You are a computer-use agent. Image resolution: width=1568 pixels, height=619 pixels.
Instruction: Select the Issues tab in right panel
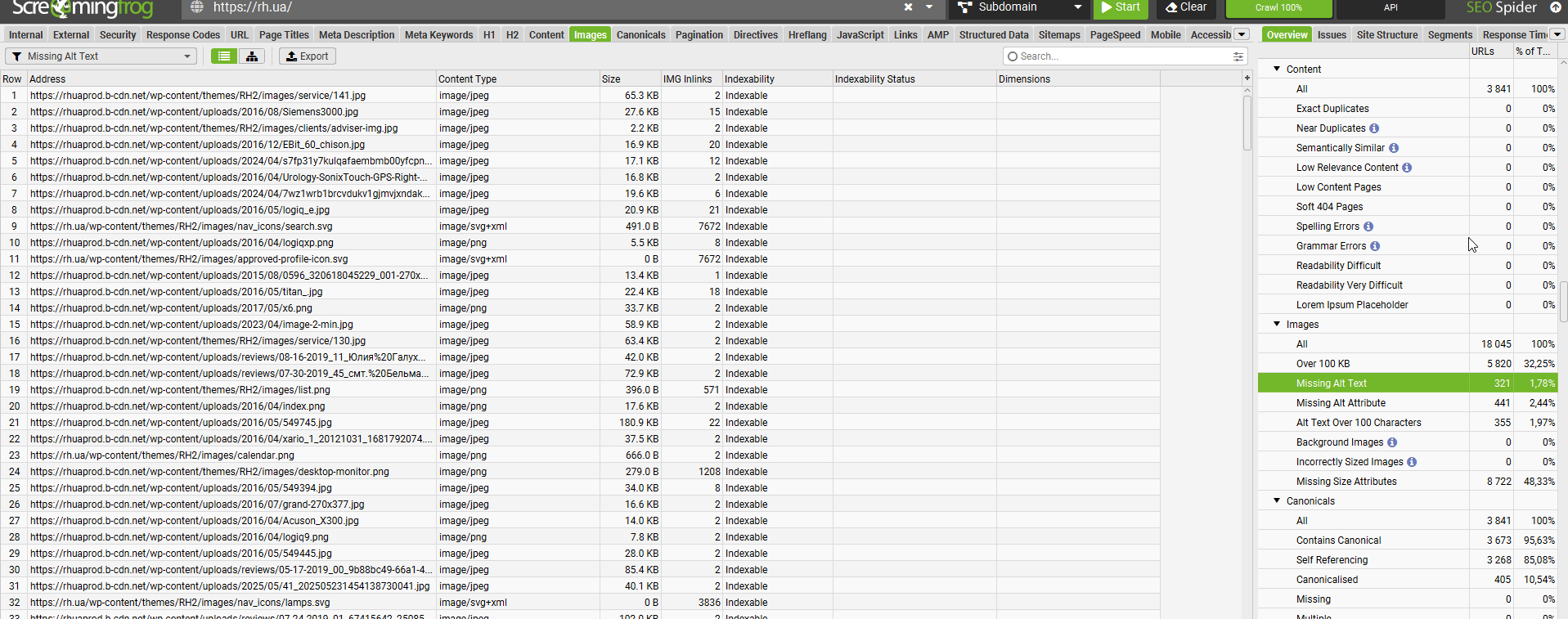click(1332, 35)
